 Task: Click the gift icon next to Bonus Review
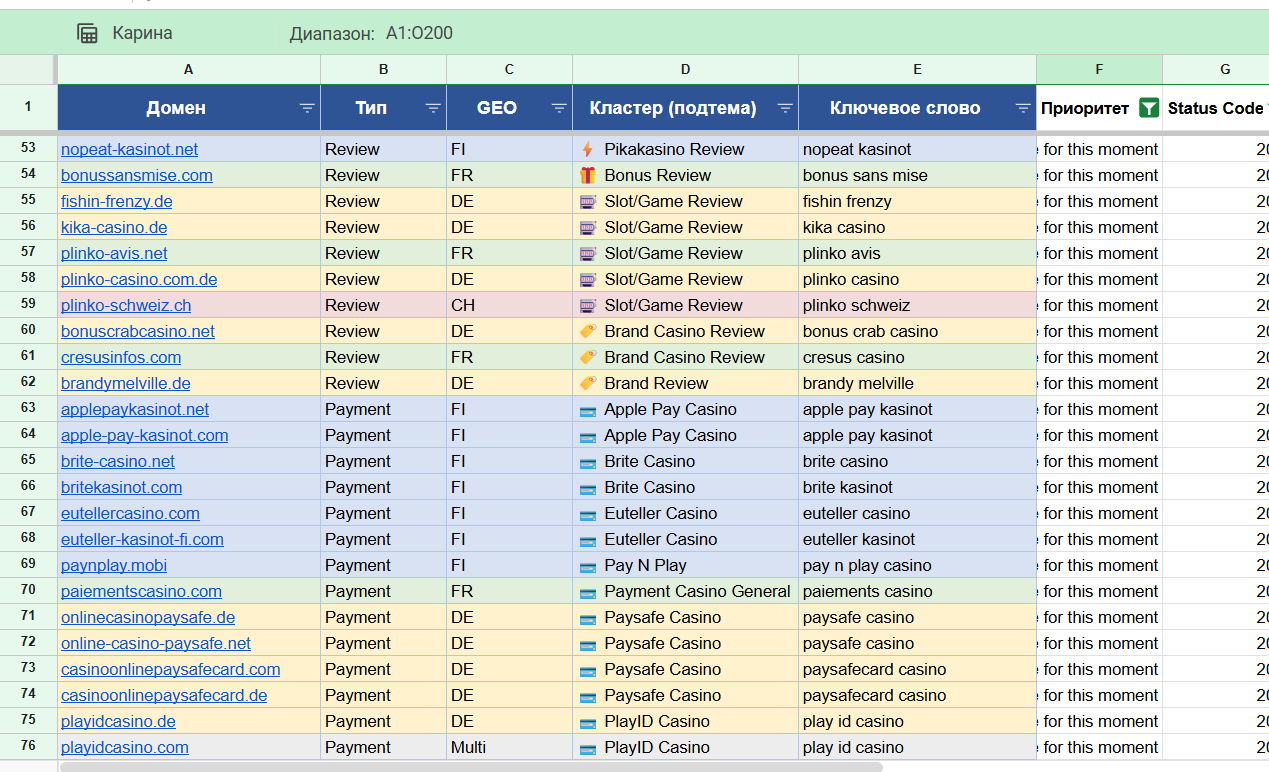coord(587,175)
